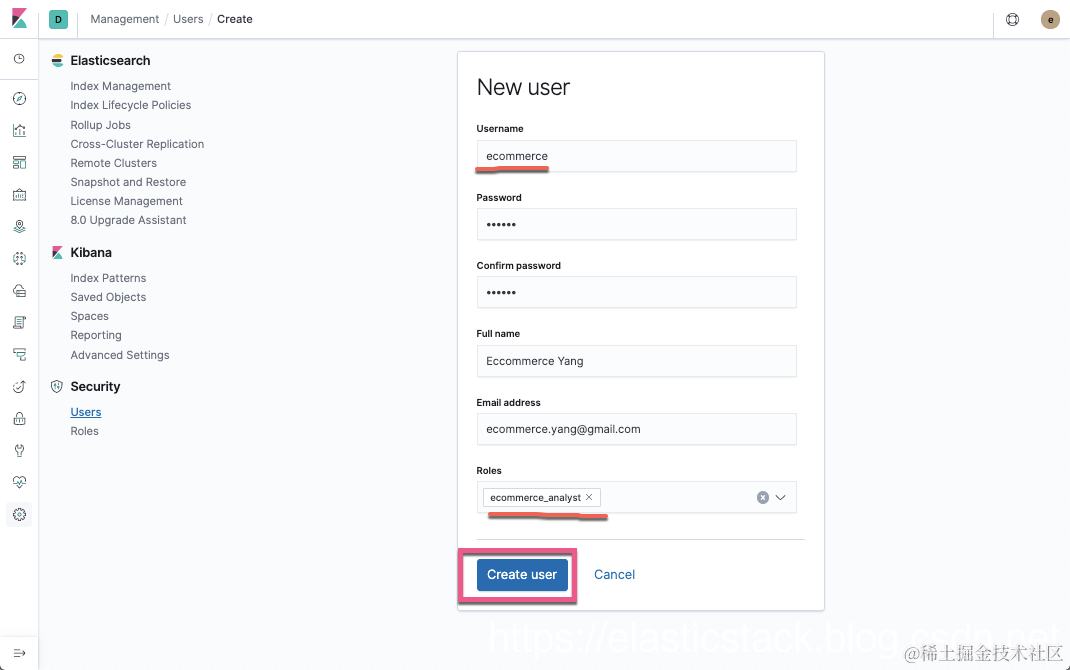This screenshot has height=670, width=1070.
Task: Click the Create user button
Action: [x=522, y=574]
